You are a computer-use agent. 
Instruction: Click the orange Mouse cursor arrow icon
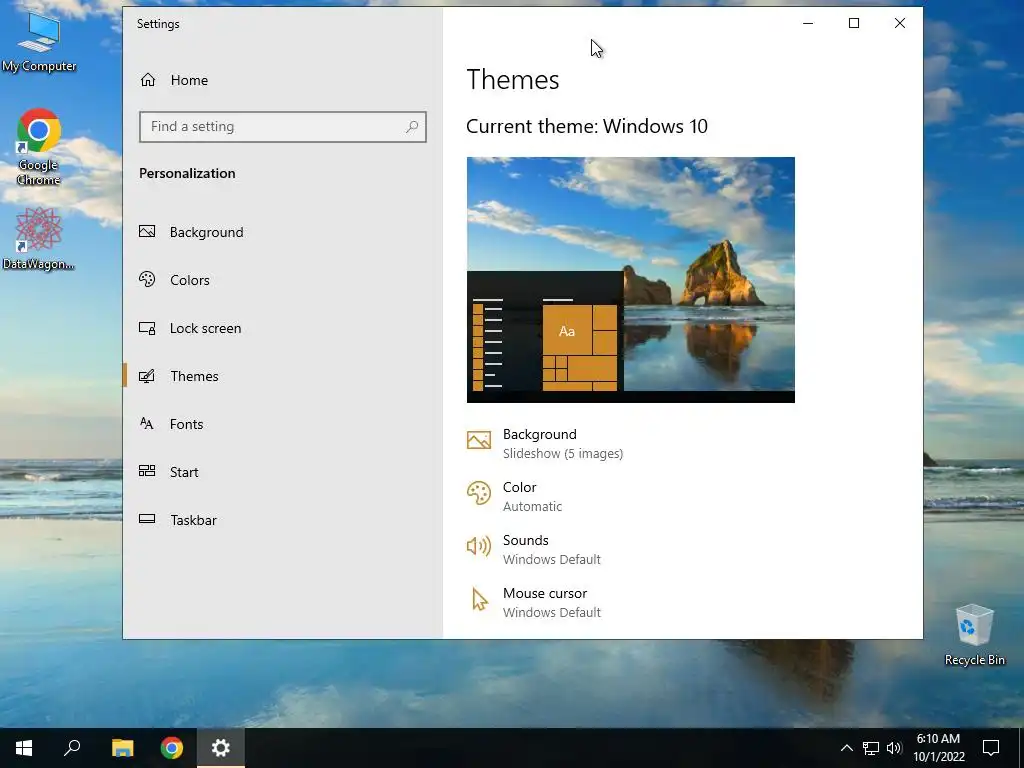[x=480, y=599]
